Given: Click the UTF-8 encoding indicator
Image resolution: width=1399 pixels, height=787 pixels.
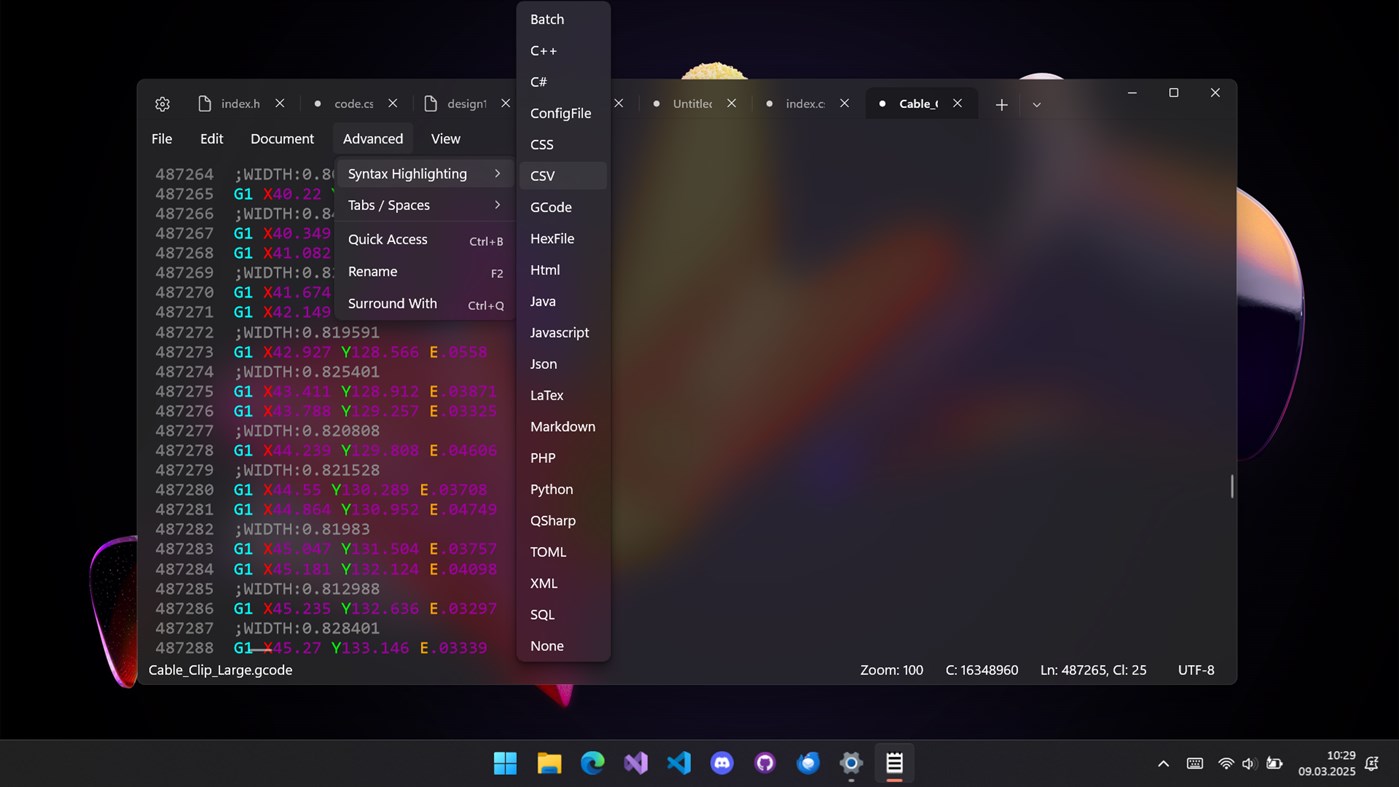Looking at the screenshot, I should [1196, 670].
